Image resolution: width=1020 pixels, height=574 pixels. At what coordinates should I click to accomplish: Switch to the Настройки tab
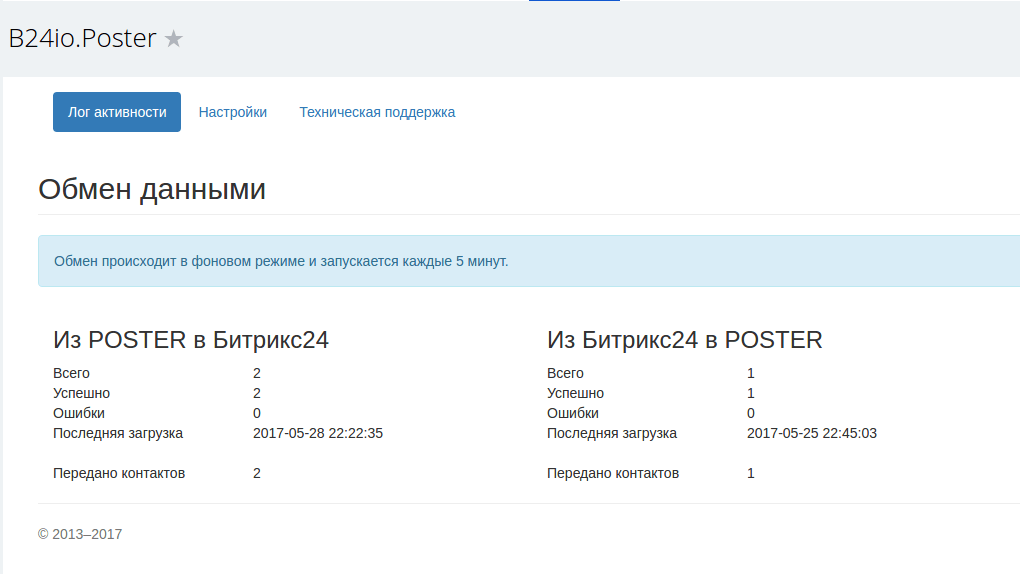(233, 112)
